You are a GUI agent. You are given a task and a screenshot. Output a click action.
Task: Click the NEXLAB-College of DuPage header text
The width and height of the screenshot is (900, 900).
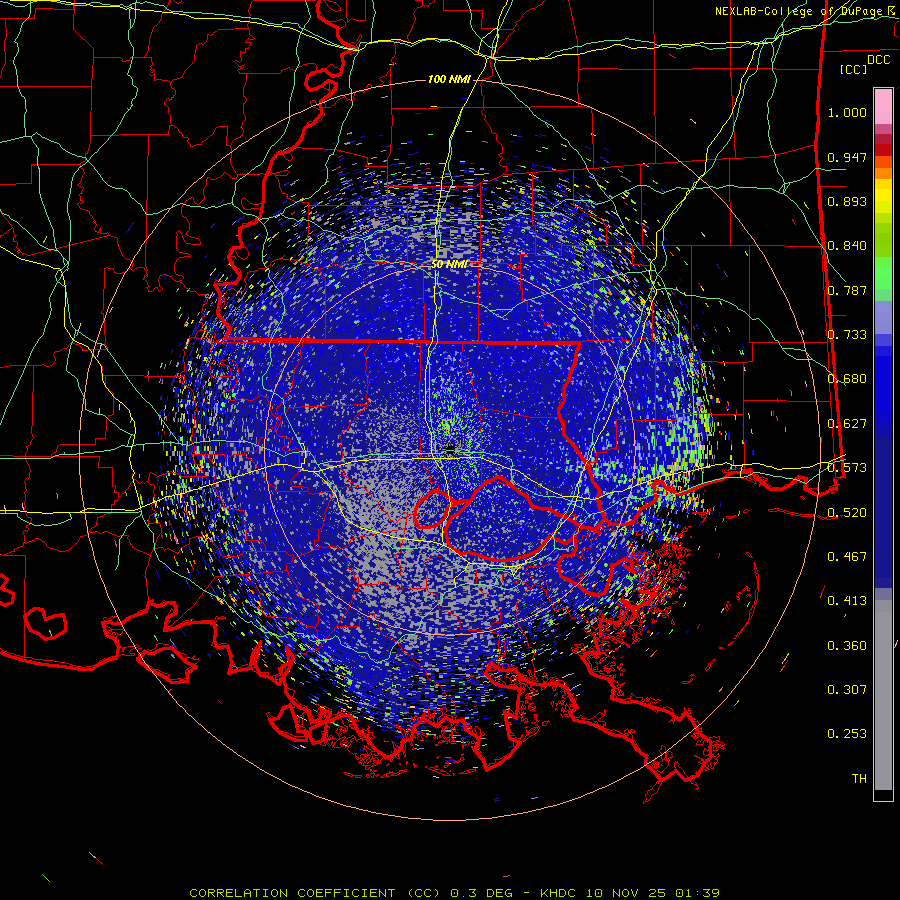pyautogui.click(x=805, y=11)
